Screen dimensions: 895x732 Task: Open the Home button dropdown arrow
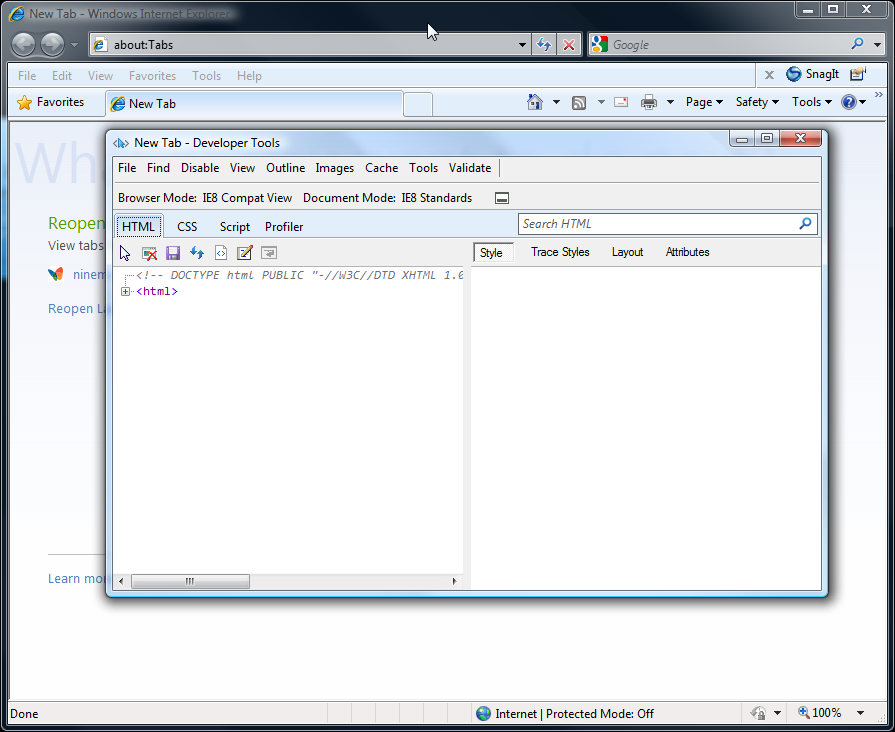coord(556,102)
